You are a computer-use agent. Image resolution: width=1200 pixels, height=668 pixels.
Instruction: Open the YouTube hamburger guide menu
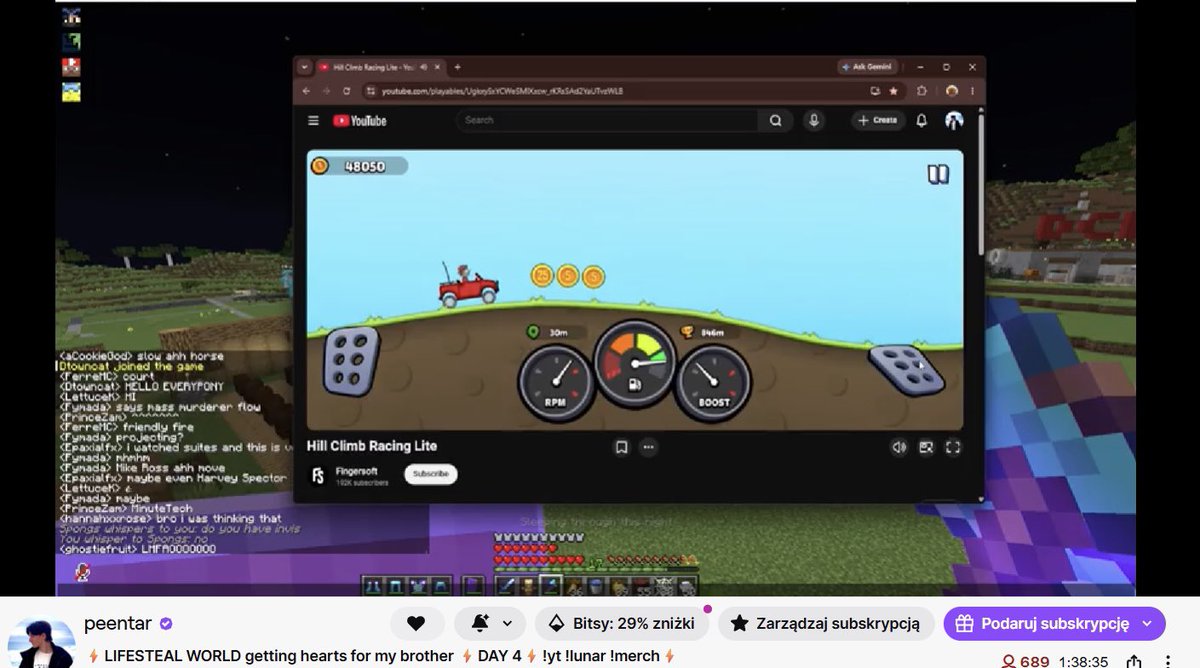[x=313, y=120]
